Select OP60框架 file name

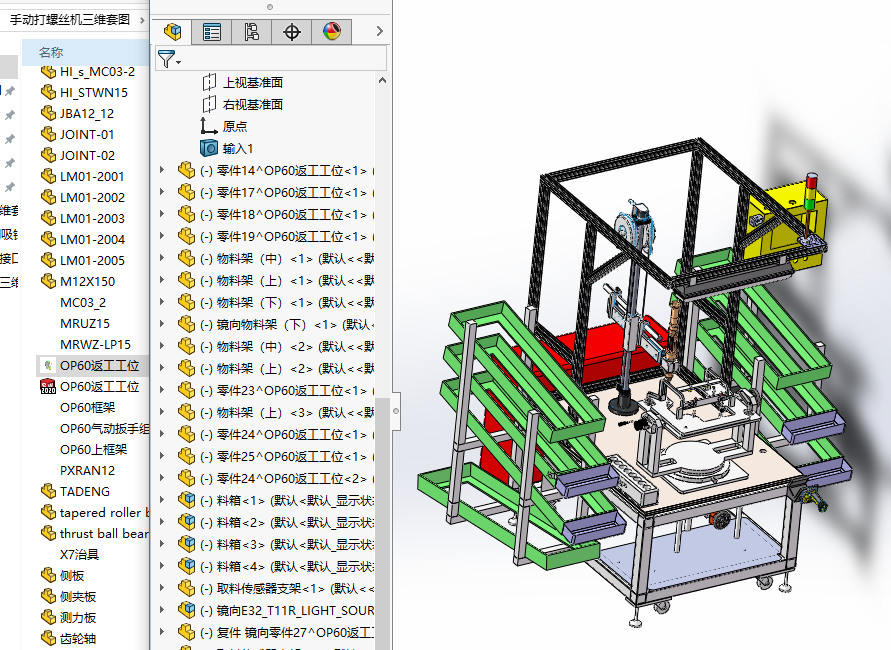pos(88,407)
